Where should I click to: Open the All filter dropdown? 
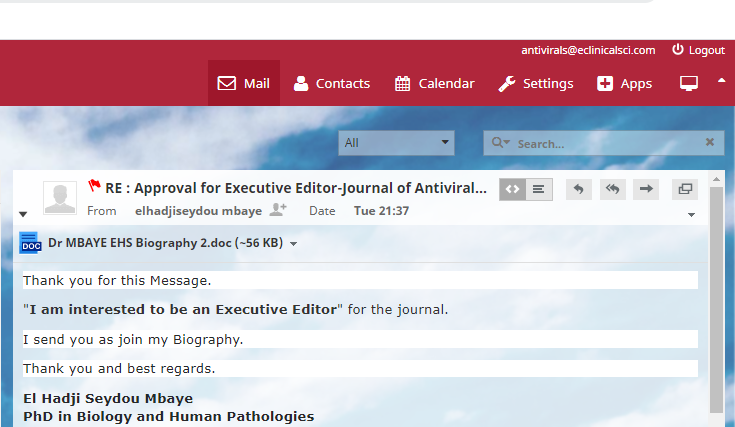tap(396, 143)
